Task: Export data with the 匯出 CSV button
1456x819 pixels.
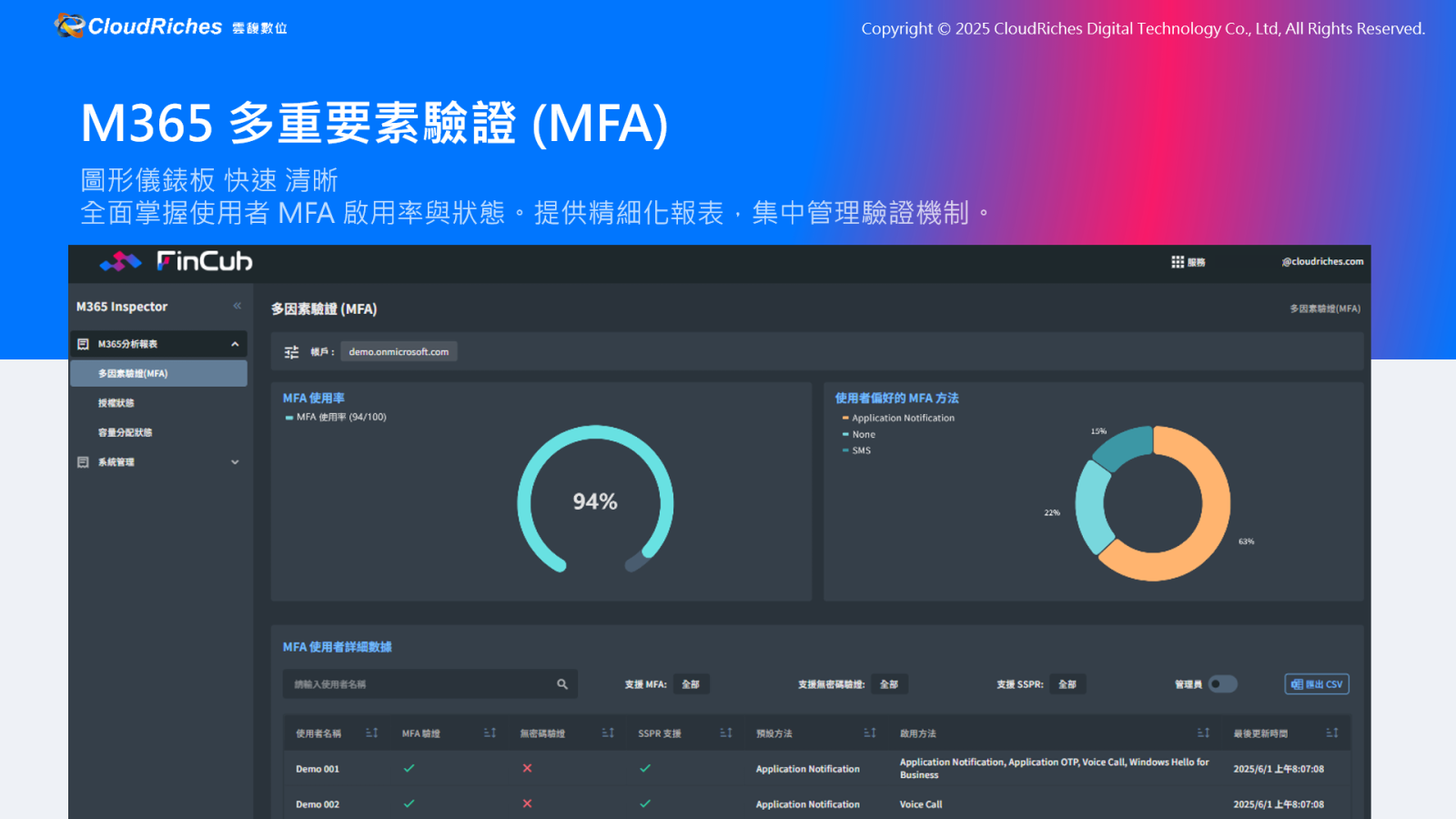Action: coord(1317,684)
